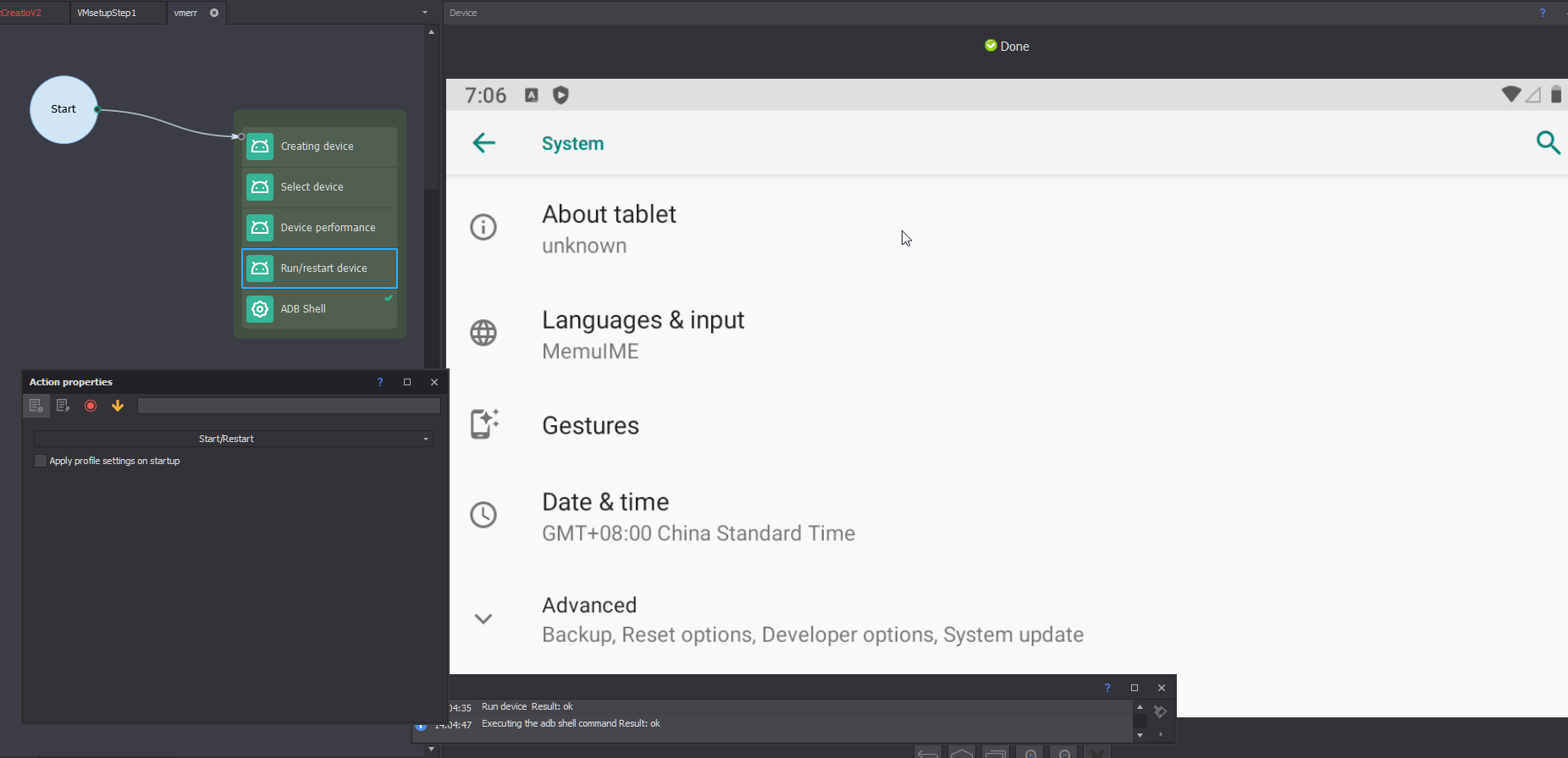The height and width of the screenshot is (758, 1568).
Task: Click the red record icon in Action properties
Action: click(91, 406)
